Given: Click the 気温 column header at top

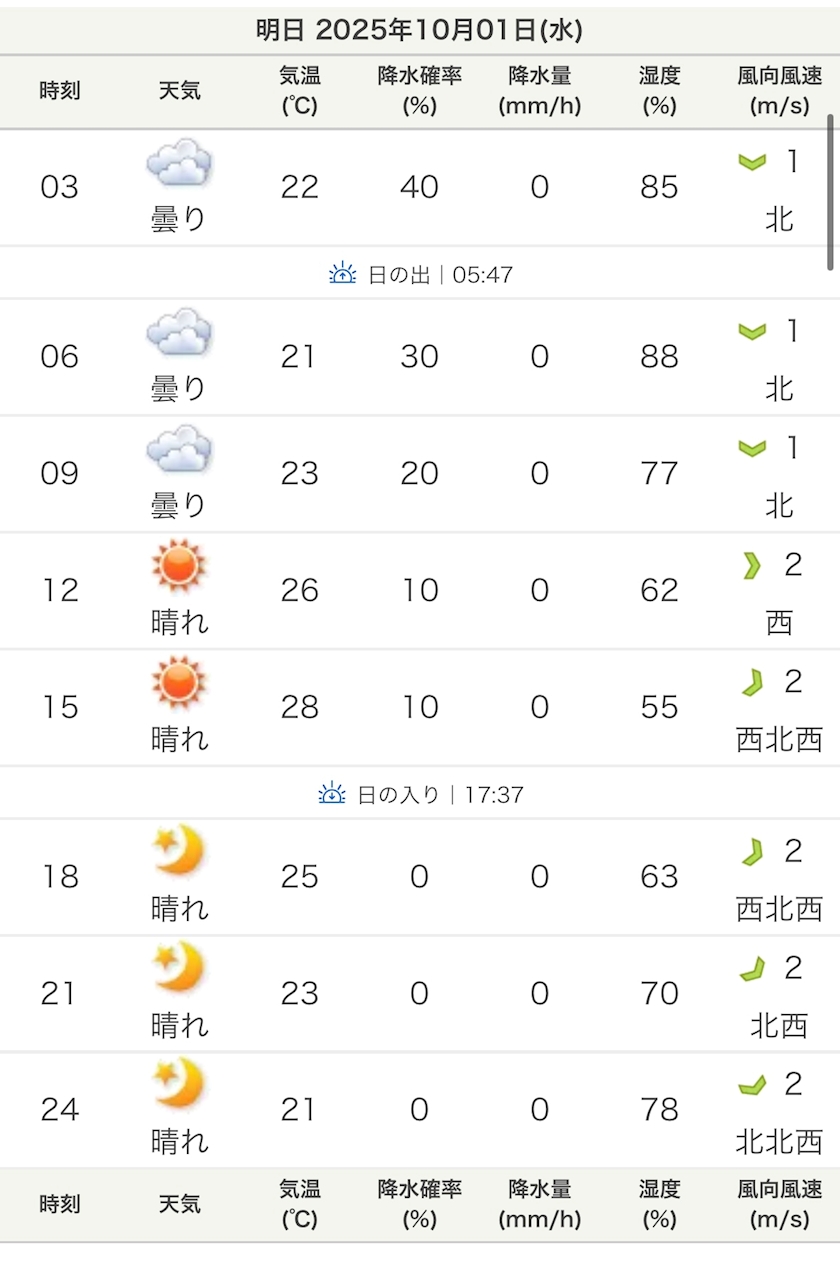Looking at the screenshot, I should (300, 90).
